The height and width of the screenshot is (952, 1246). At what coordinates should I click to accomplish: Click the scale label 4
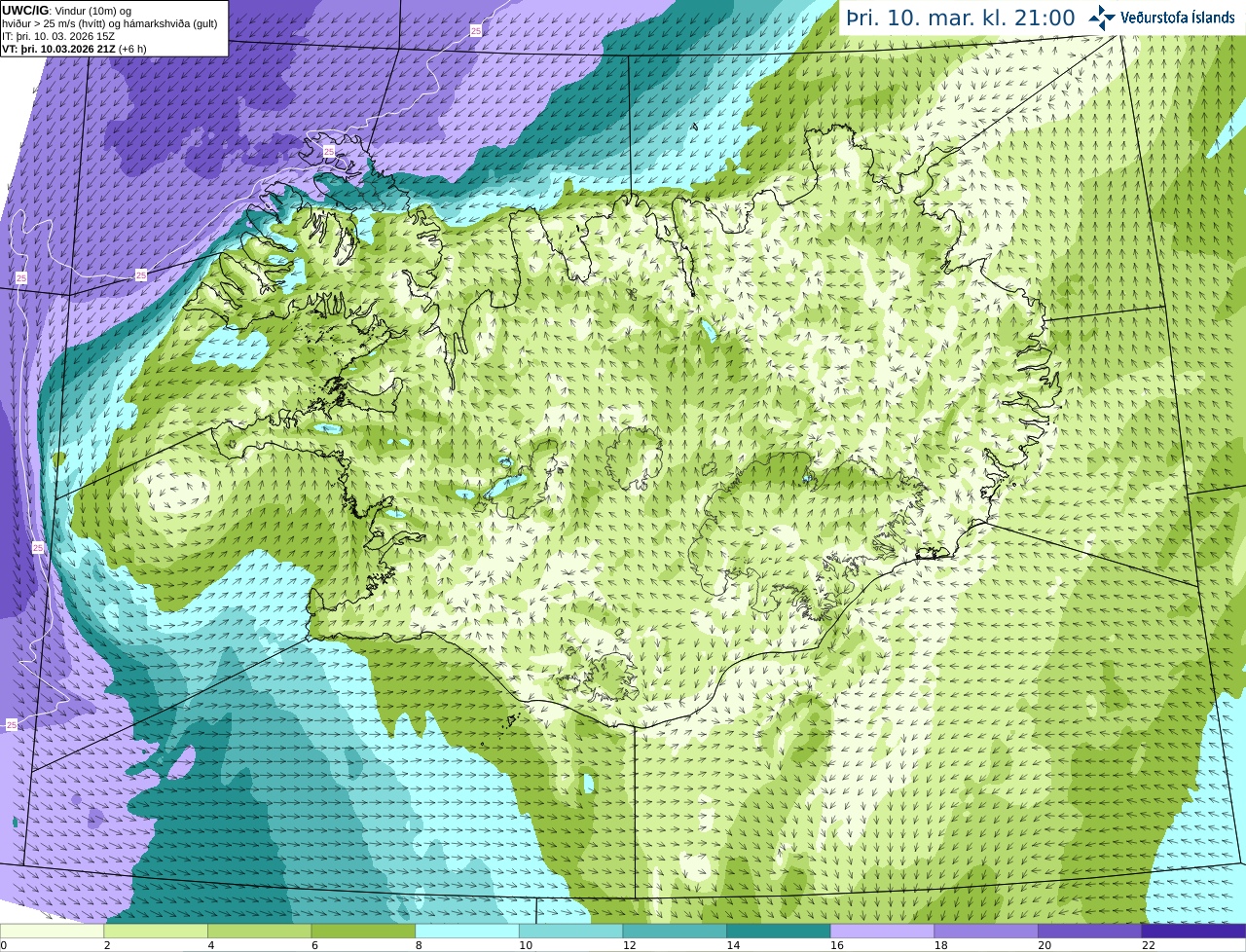(x=211, y=945)
